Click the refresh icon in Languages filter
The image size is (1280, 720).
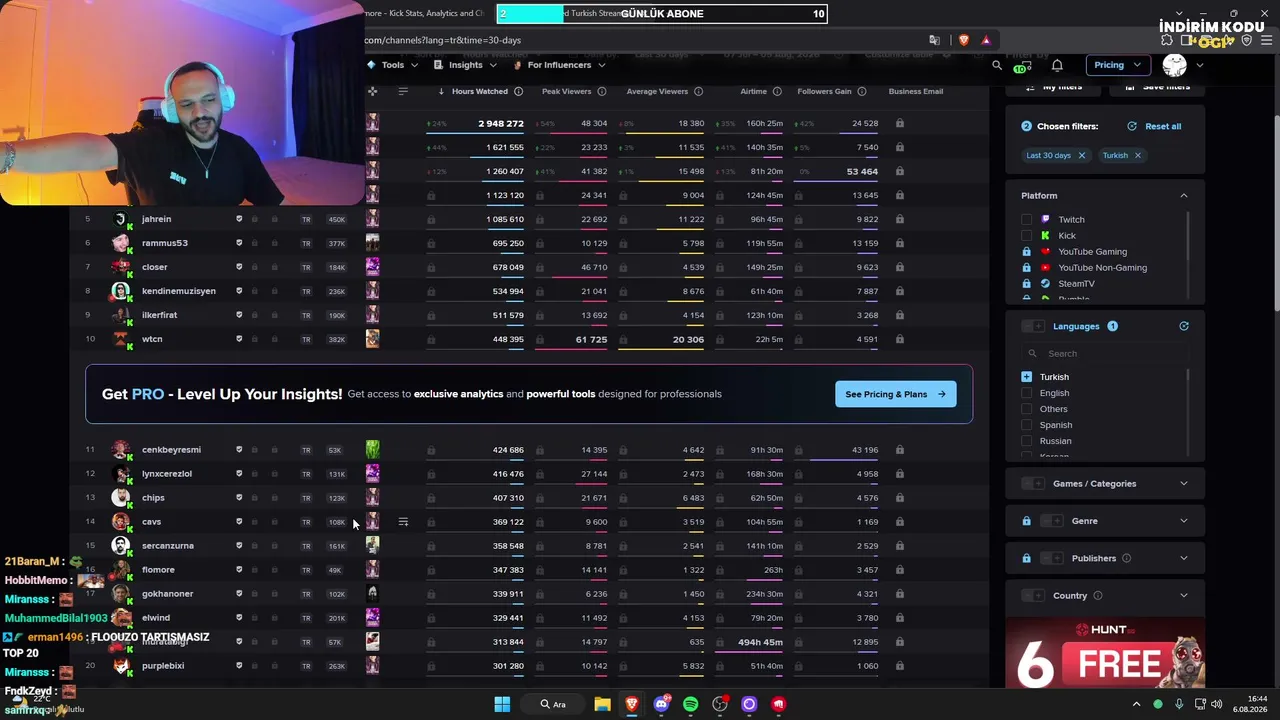pyautogui.click(x=1184, y=326)
